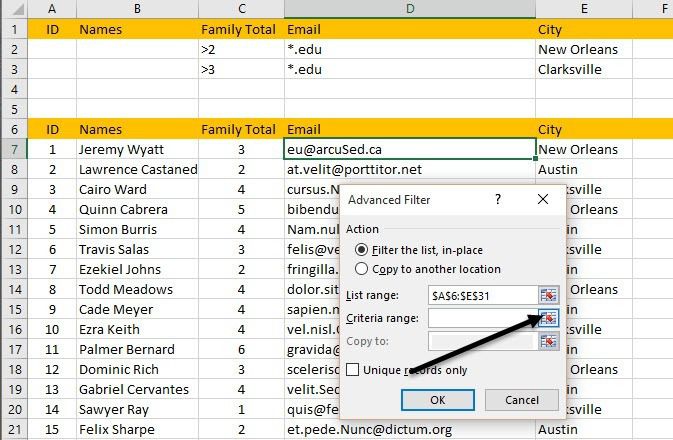Select row 7 header
The height and width of the screenshot is (440, 673).
pos(14,149)
